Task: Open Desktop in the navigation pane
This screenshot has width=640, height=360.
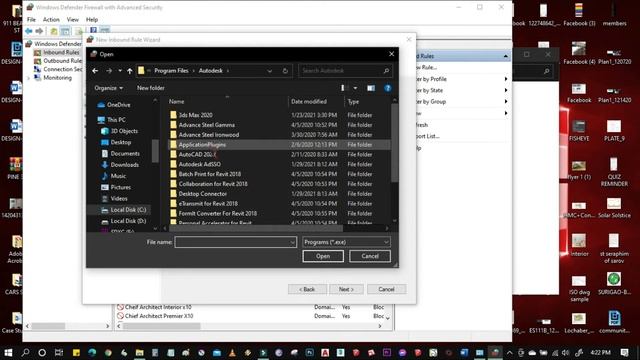Action: coord(116,142)
